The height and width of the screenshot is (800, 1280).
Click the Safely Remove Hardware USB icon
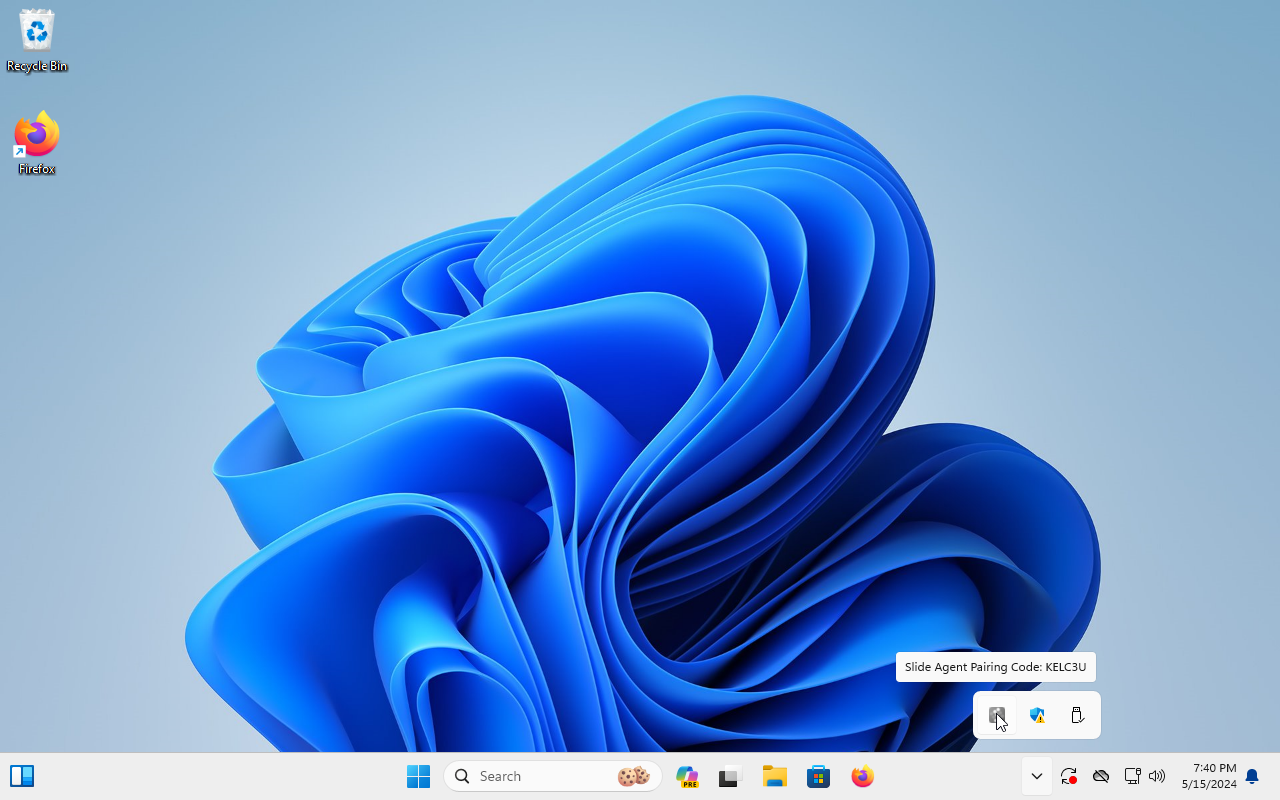click(x=1077, y=715)
